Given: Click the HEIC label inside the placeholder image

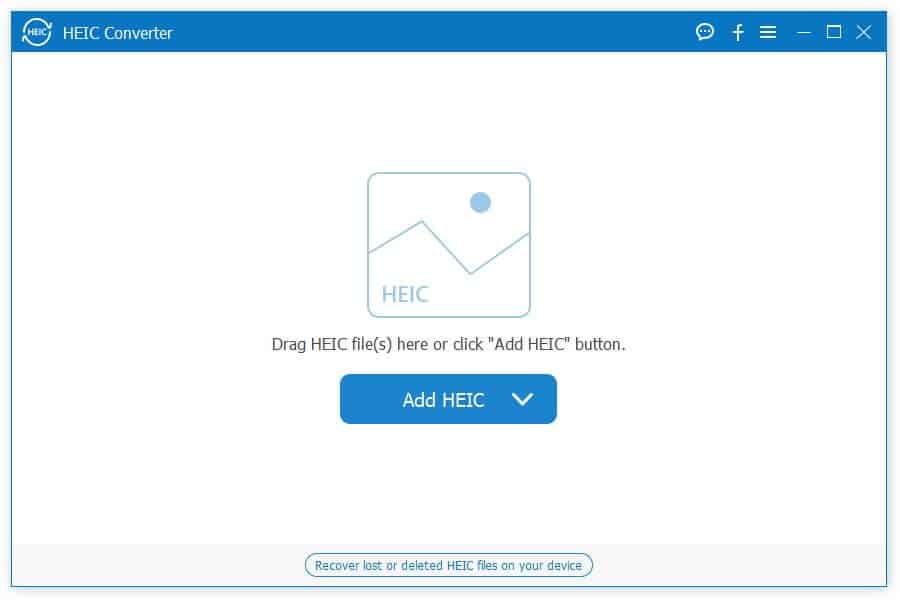Looking at the screenshot, I should (x=405, y=294).
